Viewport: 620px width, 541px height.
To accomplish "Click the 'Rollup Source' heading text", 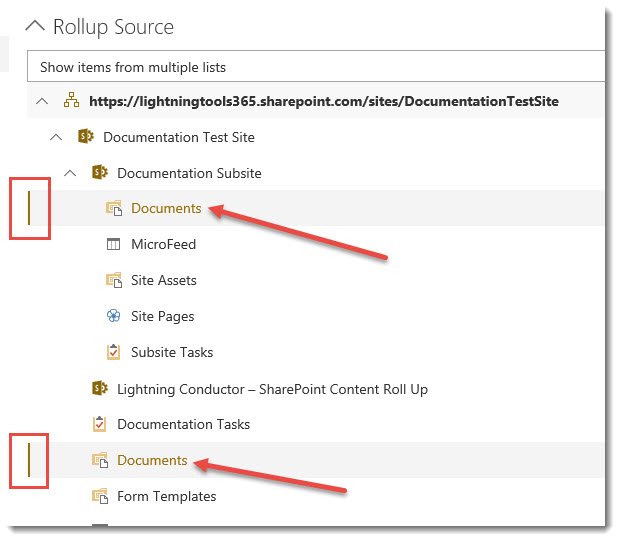I will (x=113, y=27).
